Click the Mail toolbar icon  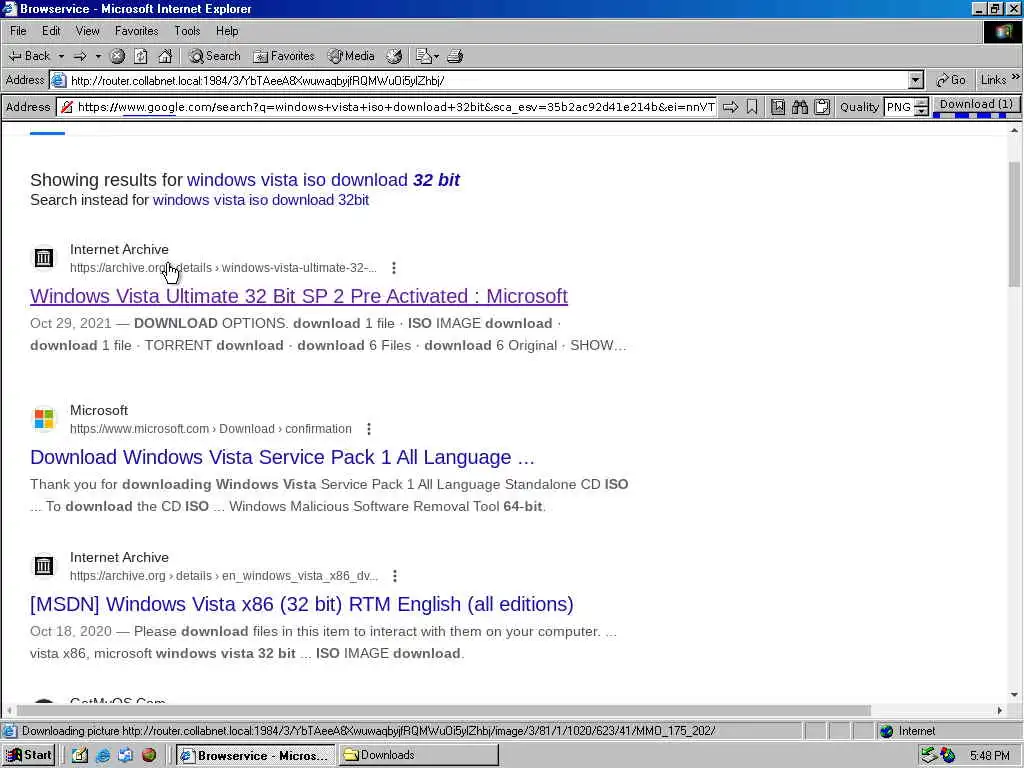pyautogui.click(x=423, y=56)
